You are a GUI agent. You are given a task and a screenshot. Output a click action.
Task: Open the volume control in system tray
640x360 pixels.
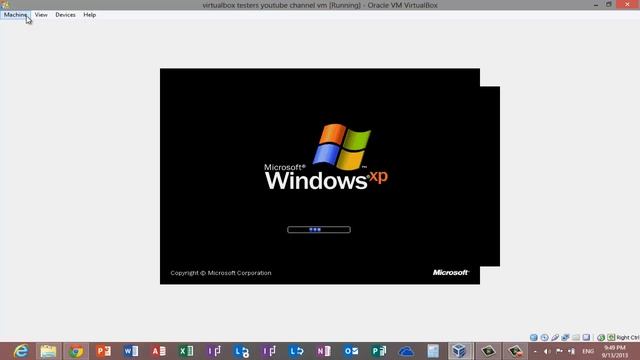547,351
